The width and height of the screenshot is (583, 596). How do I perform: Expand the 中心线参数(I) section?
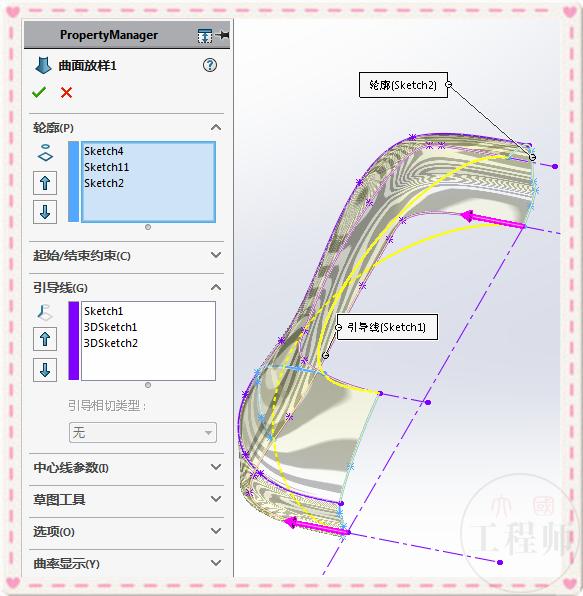(x=216, y=467)
